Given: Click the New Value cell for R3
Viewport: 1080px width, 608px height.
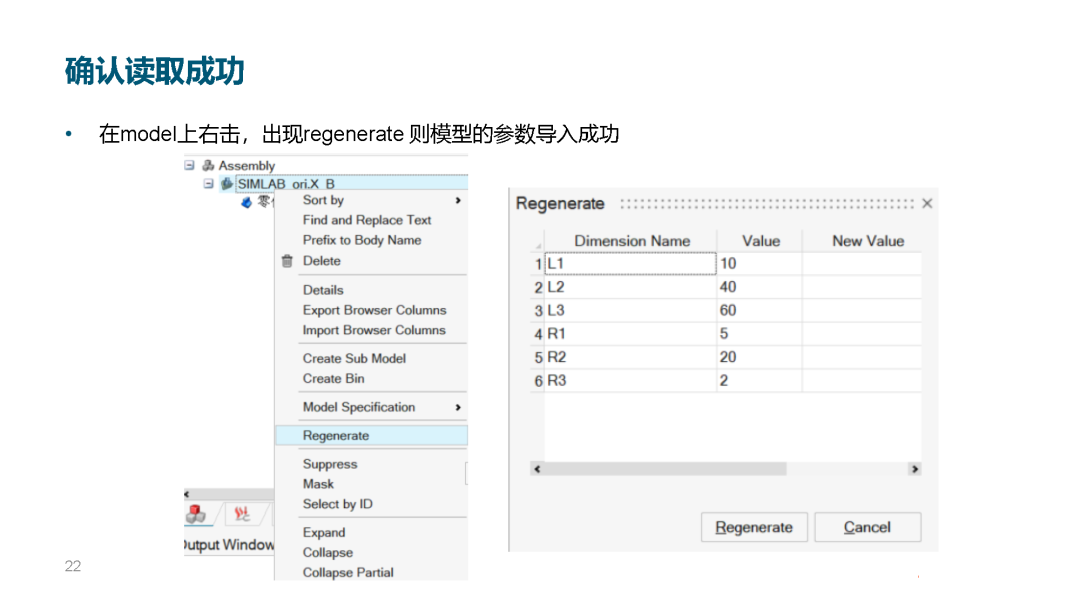Looking at the screenshot, I should 861,381.
